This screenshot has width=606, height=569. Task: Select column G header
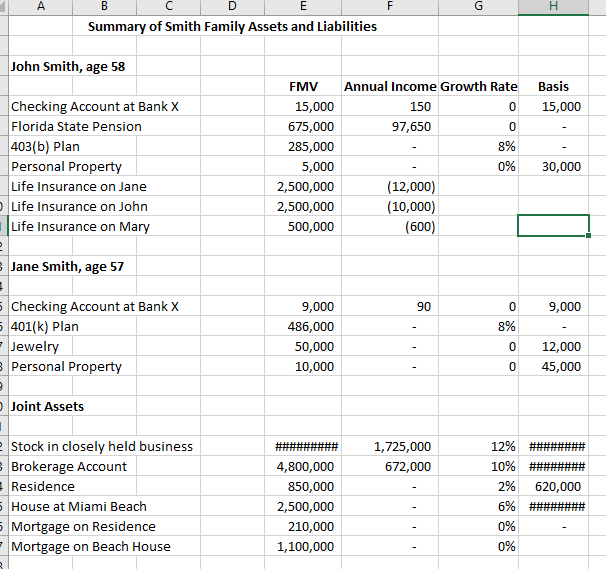pyautogui.click(x=478, y=5)
